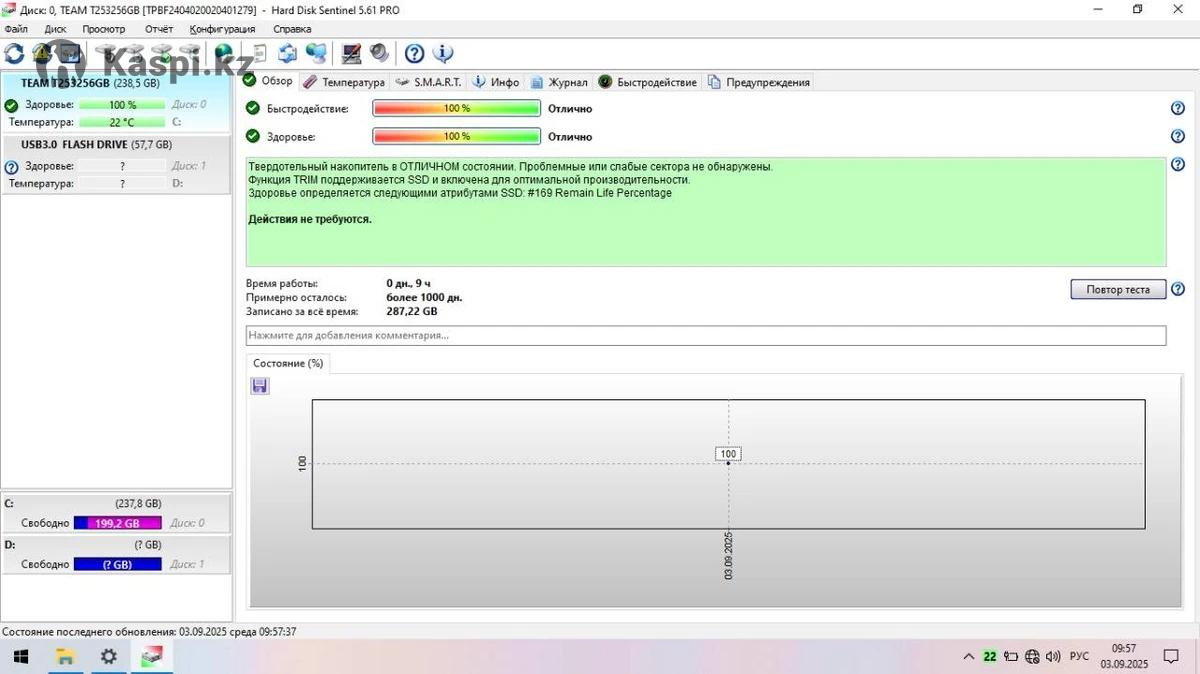Expand hidden system tray icons chevron
The image size is (1200, 674).
(968, 657)
